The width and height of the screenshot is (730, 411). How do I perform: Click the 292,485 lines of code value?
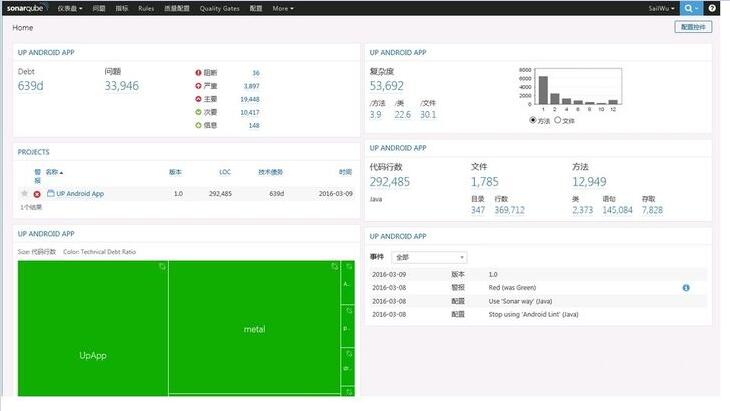390,182
